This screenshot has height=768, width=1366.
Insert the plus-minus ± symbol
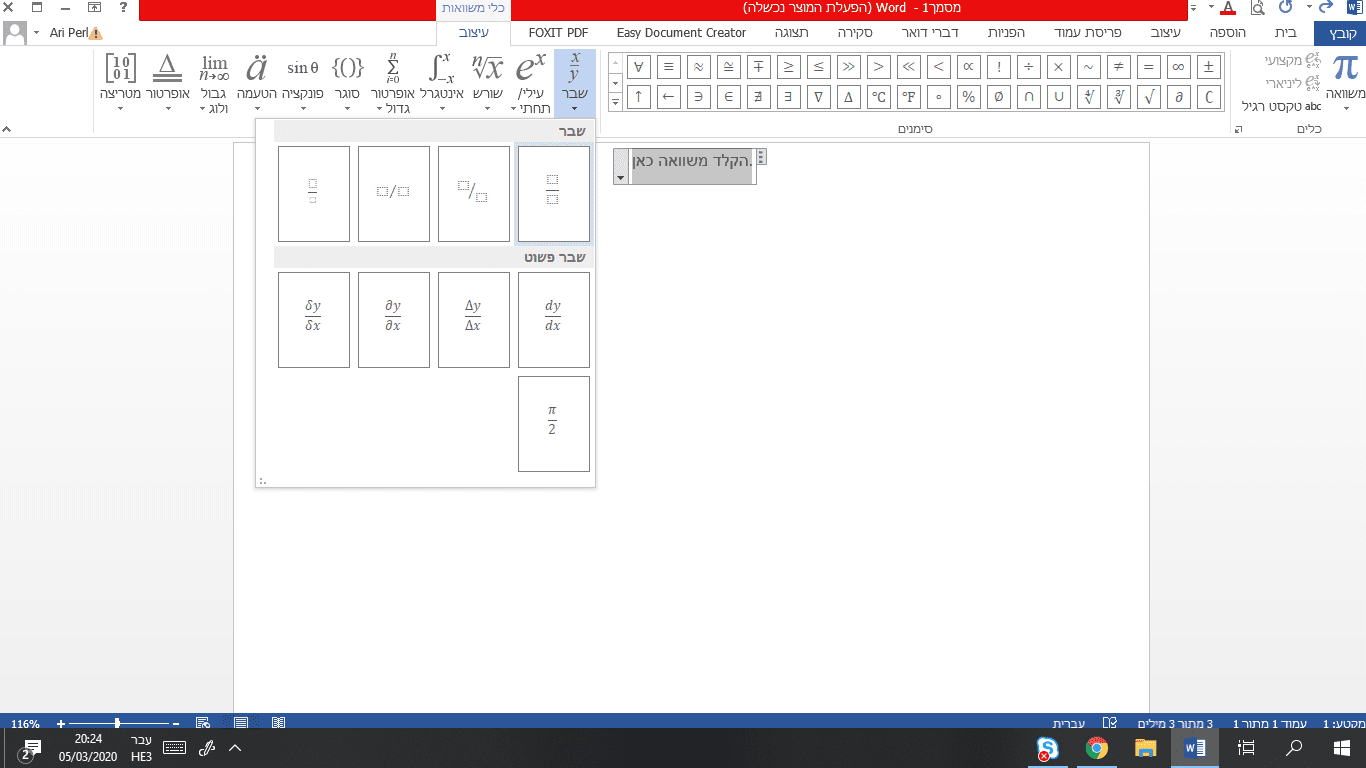[x=1209, y=68]
